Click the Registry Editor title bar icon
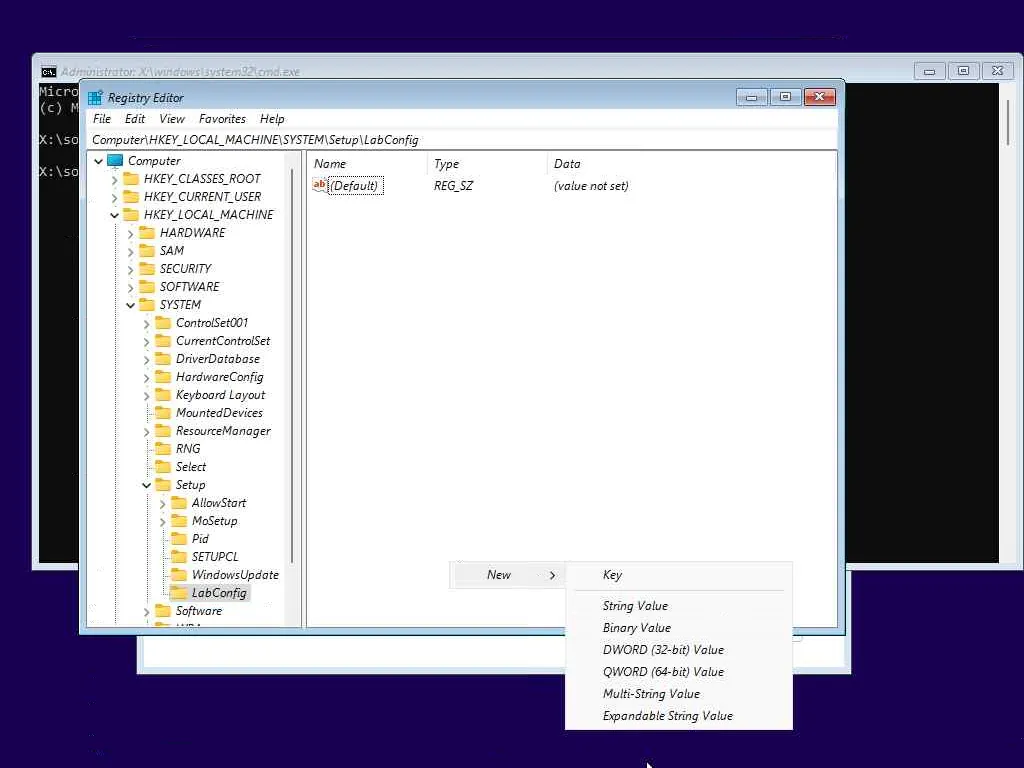Viewport: 1024px width, 768px height. (x=95, y=98)
